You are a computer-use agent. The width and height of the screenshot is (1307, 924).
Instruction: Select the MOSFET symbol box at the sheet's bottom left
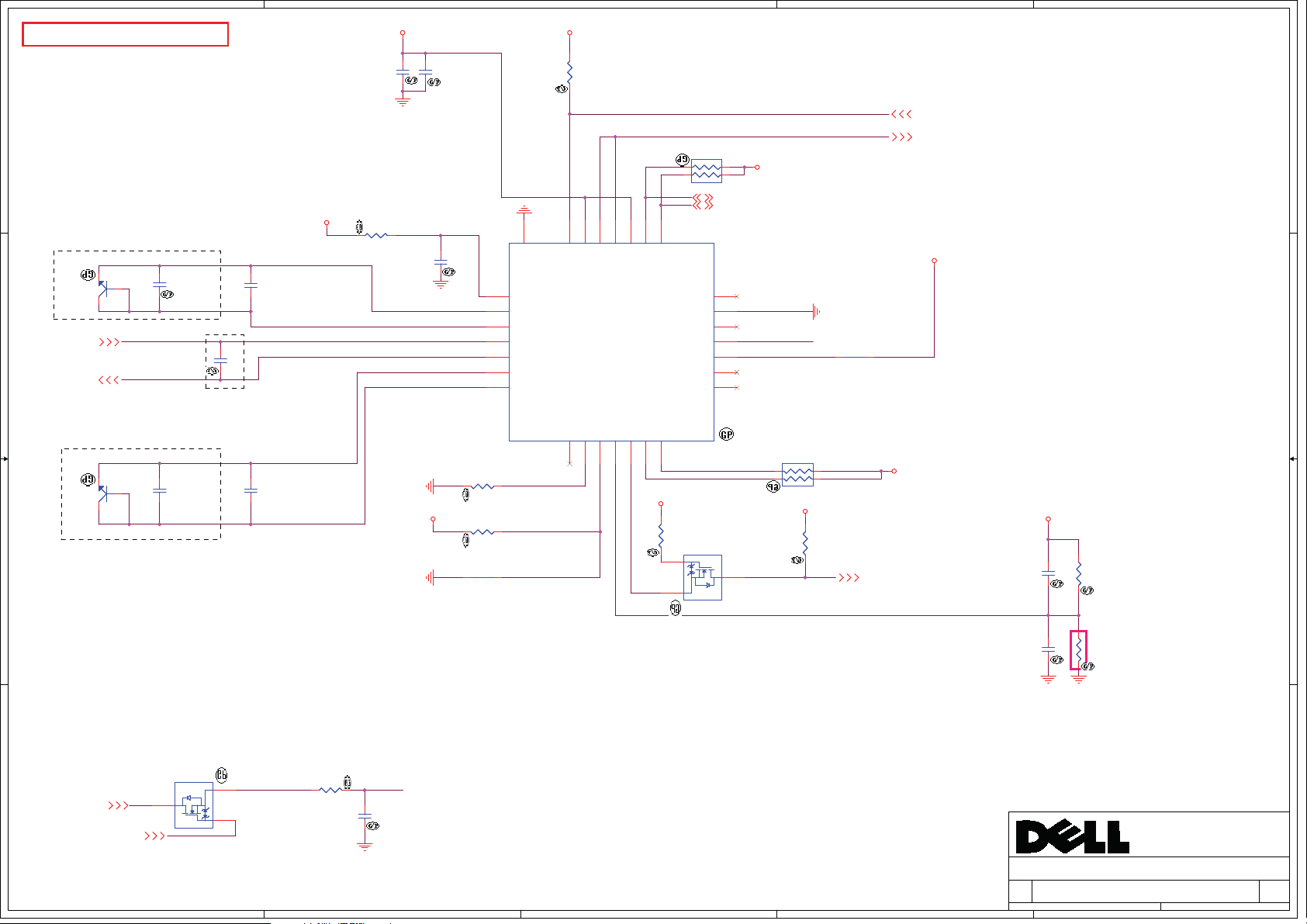click(x=194, y=805)
